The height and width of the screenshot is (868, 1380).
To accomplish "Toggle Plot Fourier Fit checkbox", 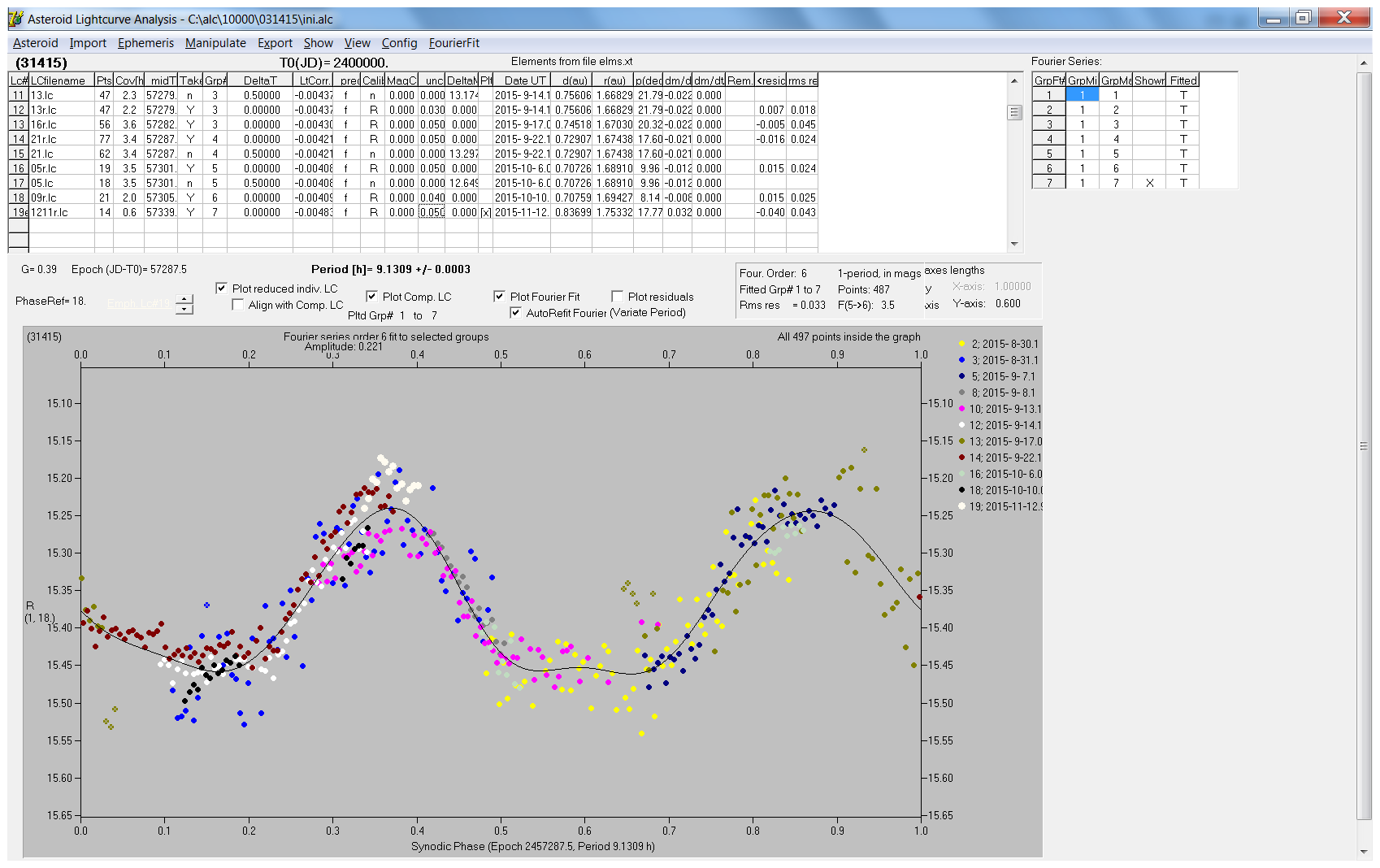I will click(x=499, y=297).
